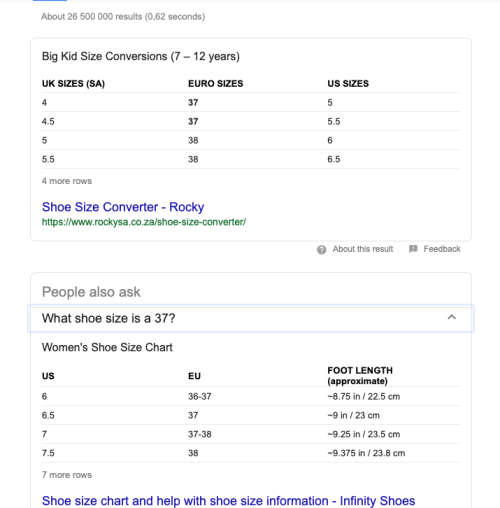
Task: Click the 'What shoe size is a 37?' question
Action: (108, 318)
